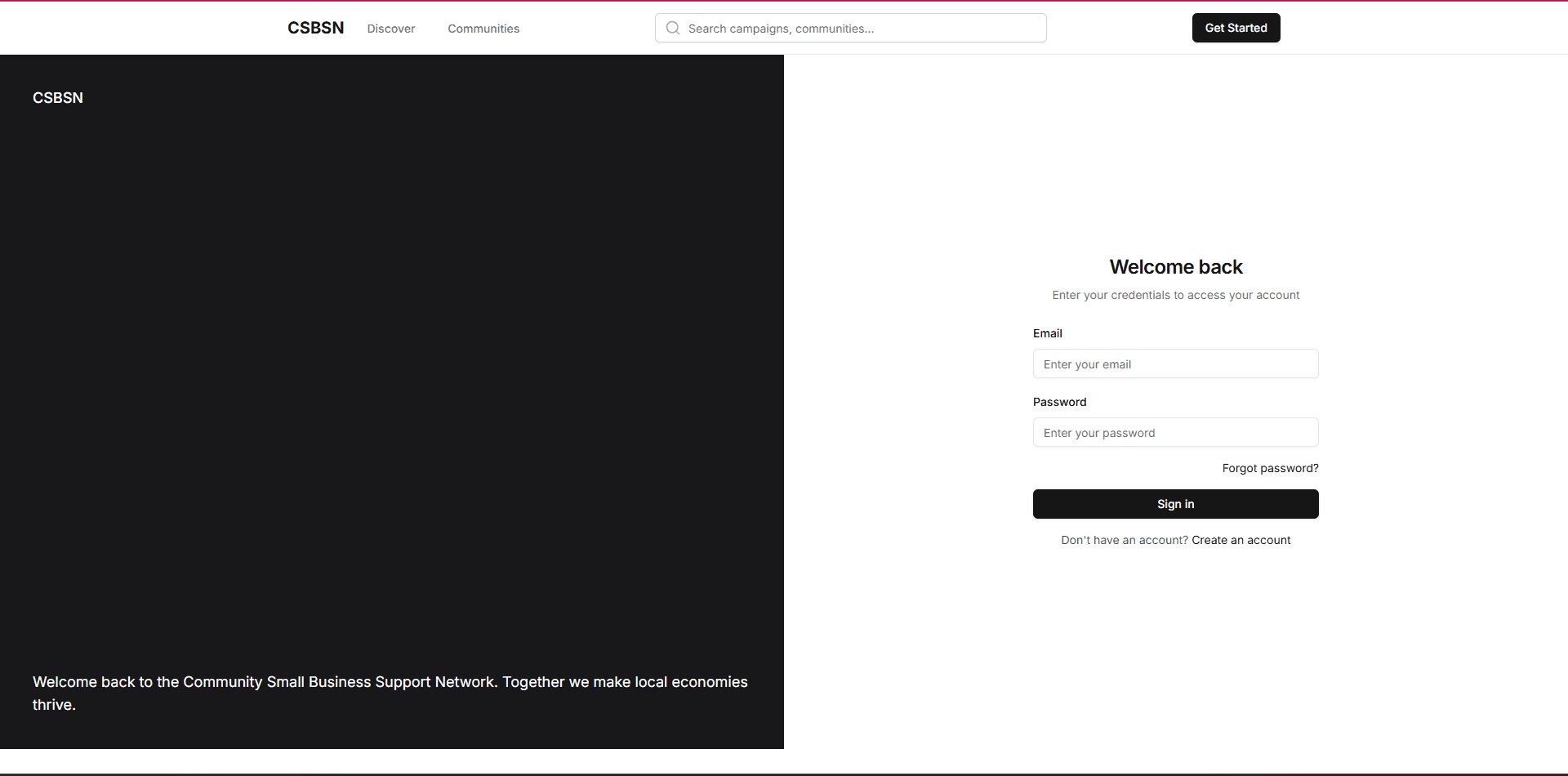Click the CSBSN brand text on dark panel
The image size is (1568, 776).
tap(58, 98)
